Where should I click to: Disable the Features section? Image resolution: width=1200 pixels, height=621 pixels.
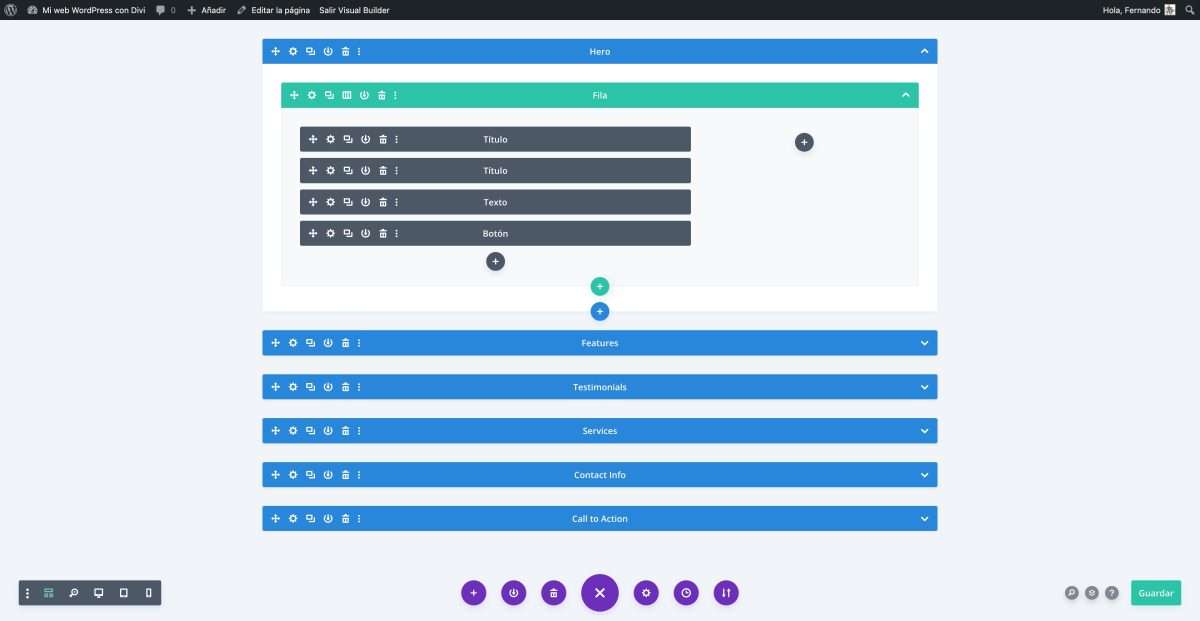[x=327, y=342]
